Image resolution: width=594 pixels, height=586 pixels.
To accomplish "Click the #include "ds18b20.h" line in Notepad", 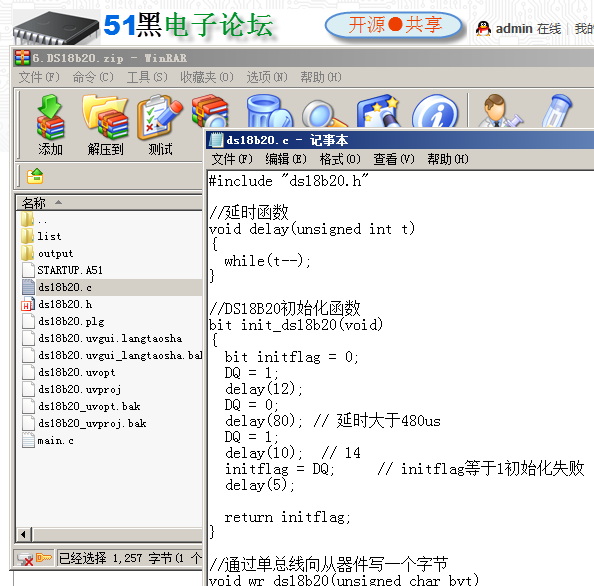I will [x=289, y=181].
